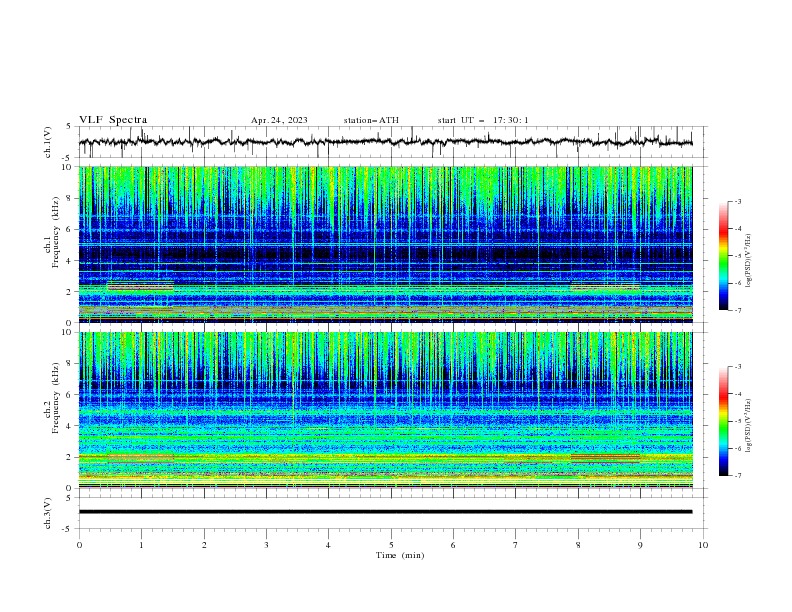Click the "-5" tick on ch.3(V) axis
The height and width of the screenshot is (612, 792).
(x=68, y=529)
